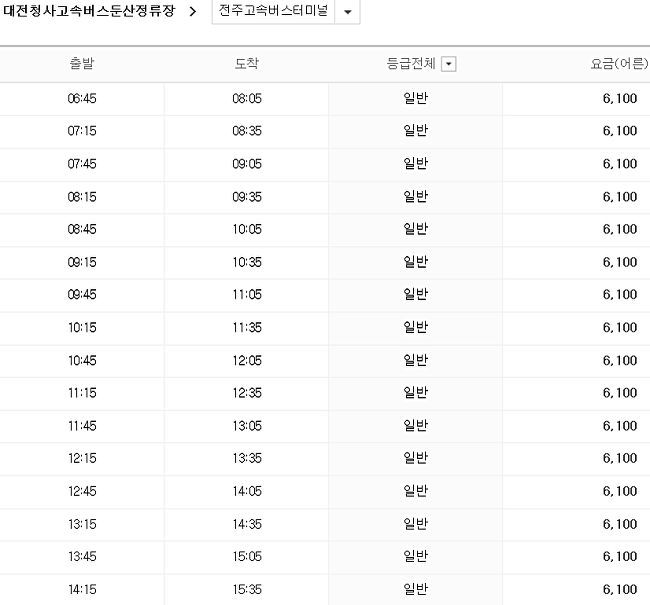The height and width of the screenshot is (605, 650).
Task: Click the arrow beside 전주고속버스터미널
Action: [348, 12]
